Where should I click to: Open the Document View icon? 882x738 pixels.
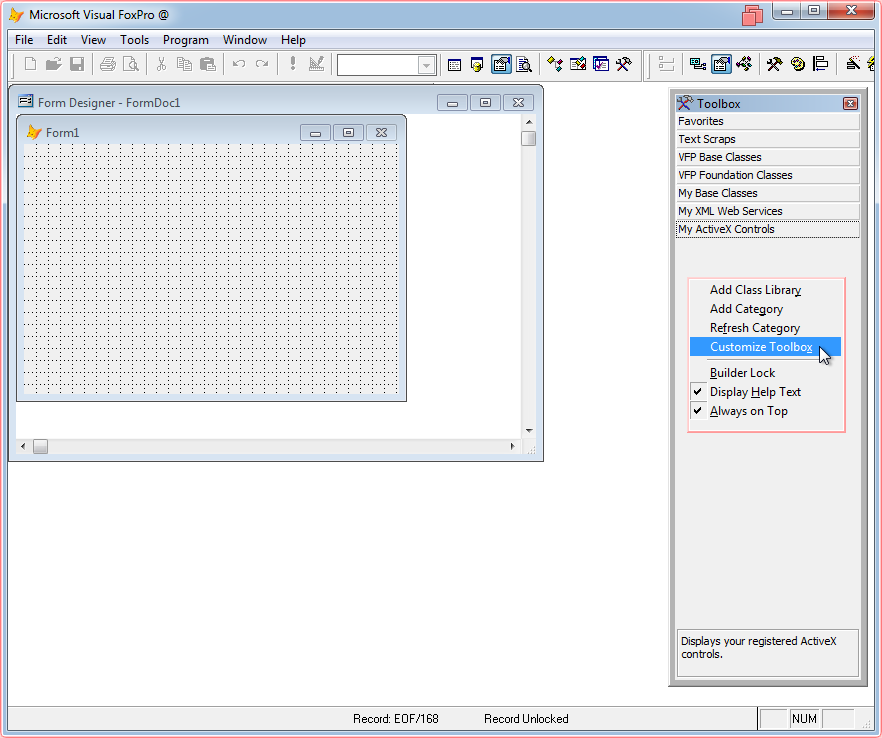[524, 65]
